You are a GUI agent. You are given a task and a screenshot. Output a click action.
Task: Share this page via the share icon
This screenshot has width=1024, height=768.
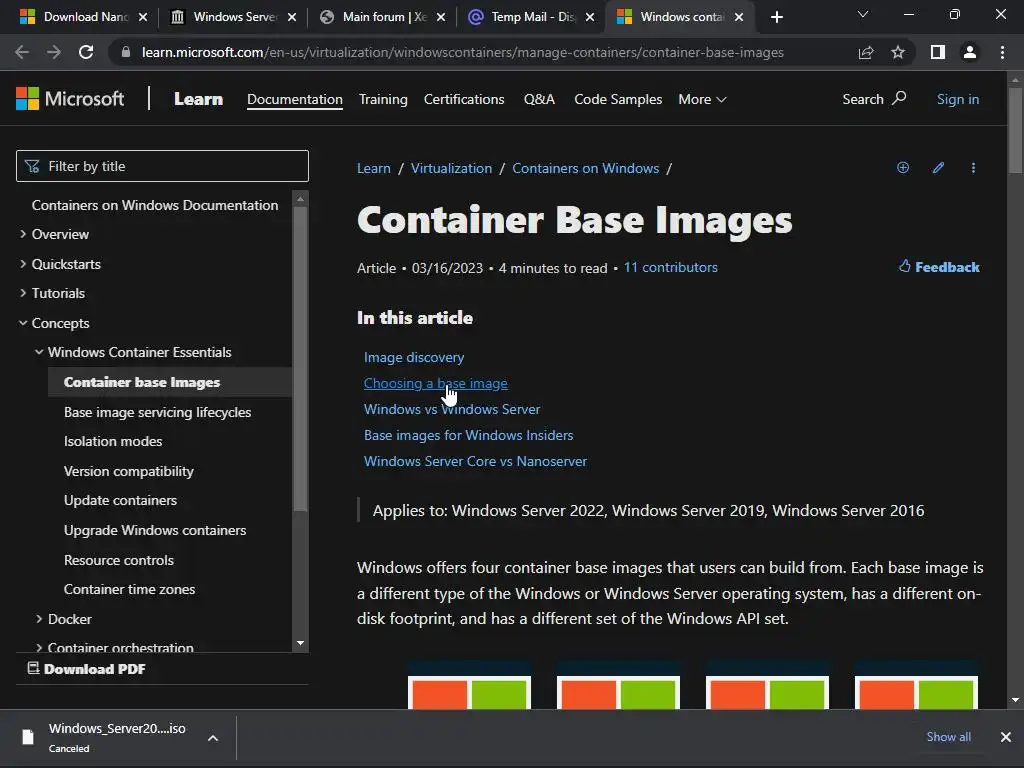tap(866, 52)
